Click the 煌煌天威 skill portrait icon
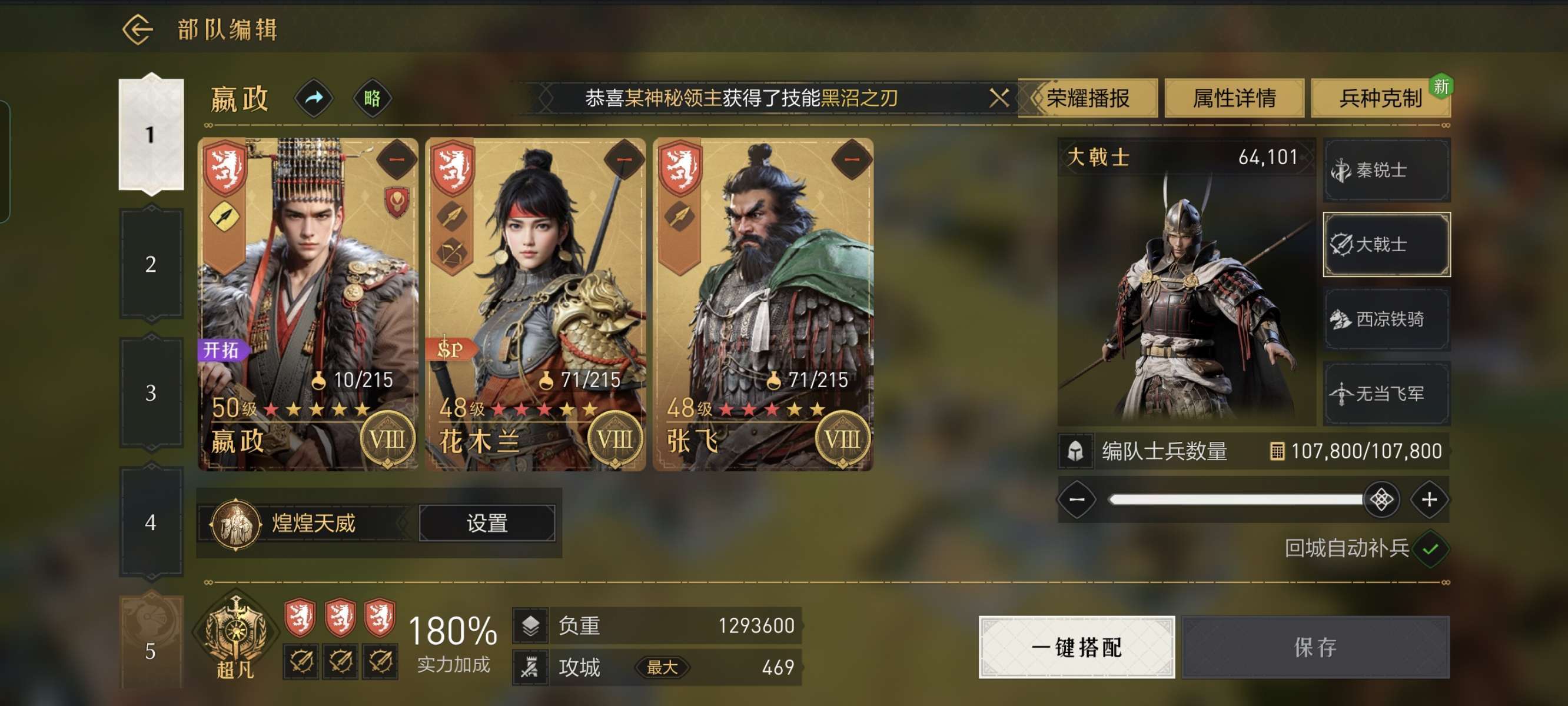1568x706 pixels. pyautogui.click(x=235, y=524)
